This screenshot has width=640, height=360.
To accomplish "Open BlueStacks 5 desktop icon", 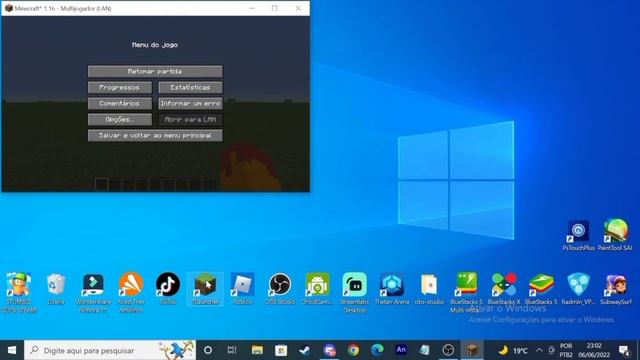I will (x=541, y=289).
